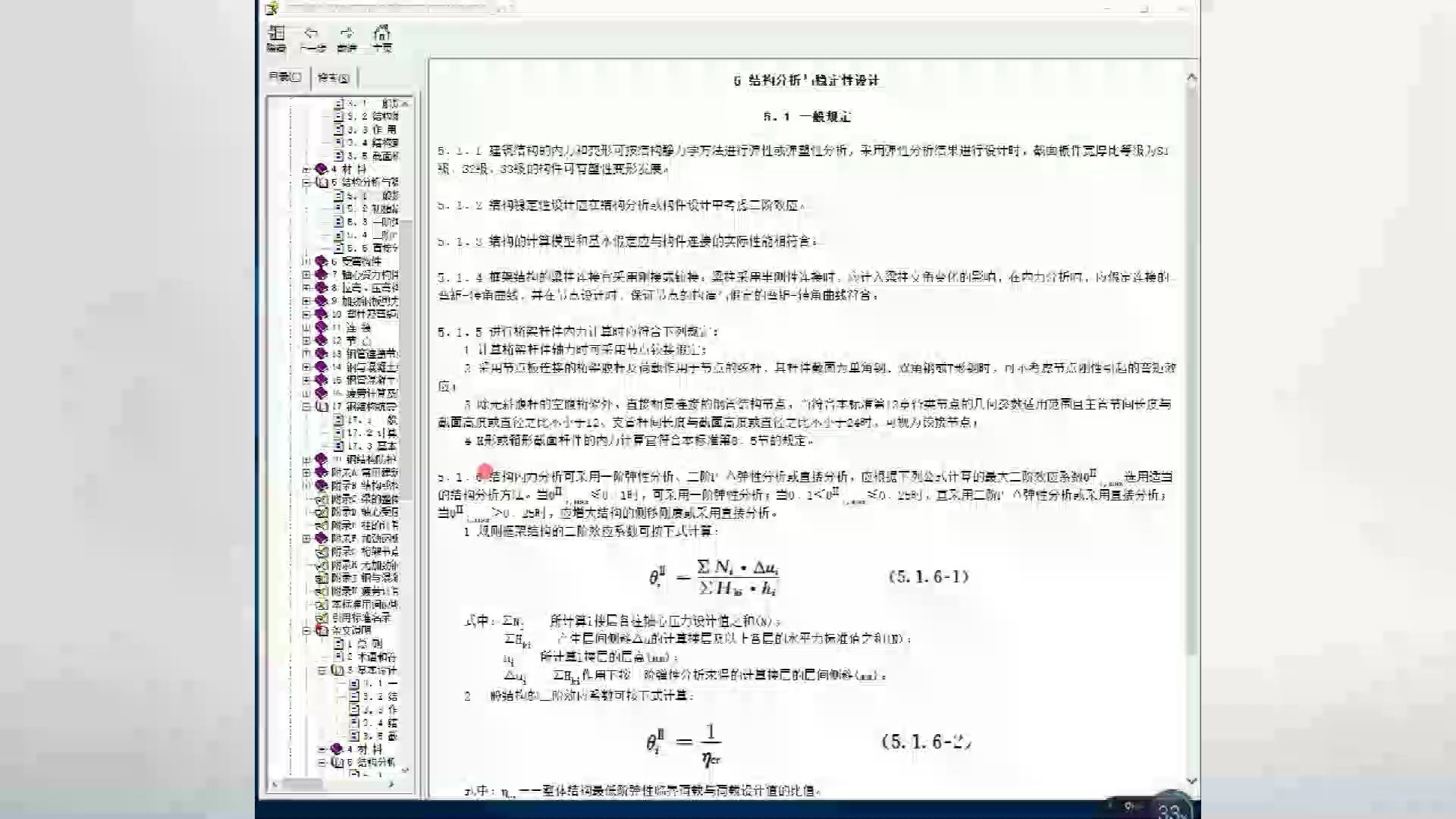Click page icon beside 附录D 轴心受压
The width and height of the screenshot is (1456, 819).
pyautogui.click(x=321, y=512)
